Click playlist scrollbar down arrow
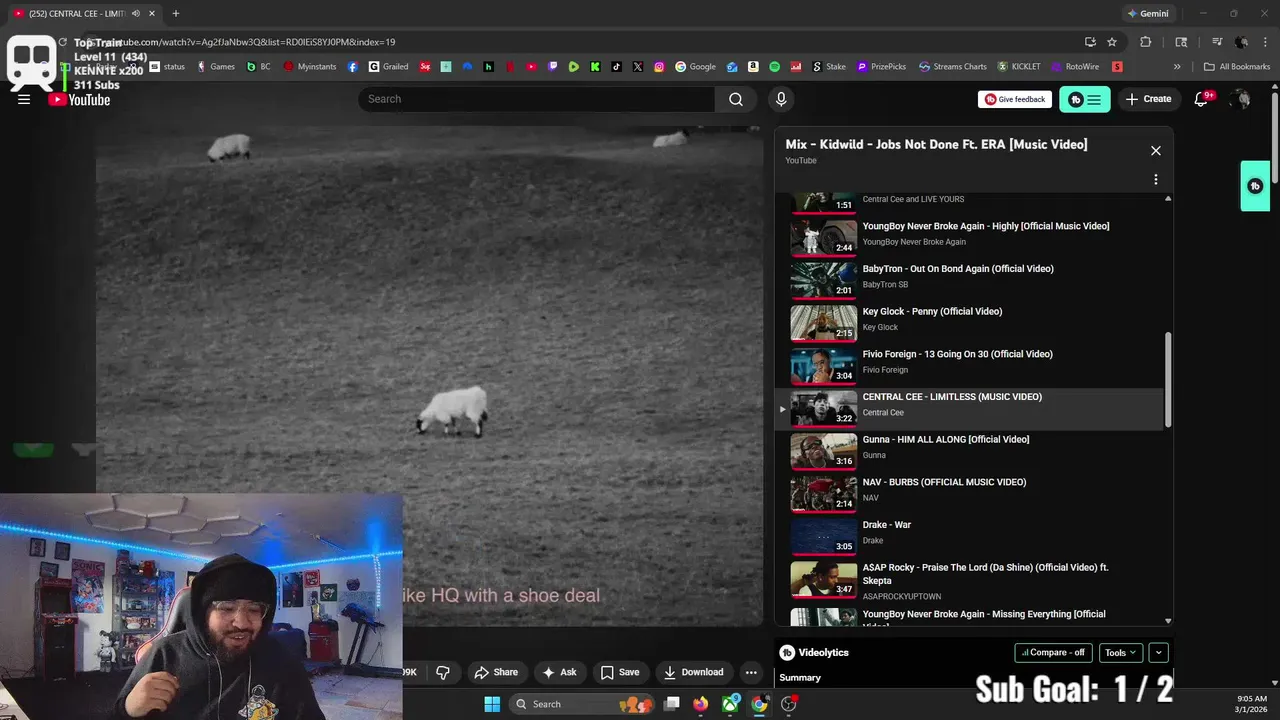The image size is (1280, 720). (1168, 621)
